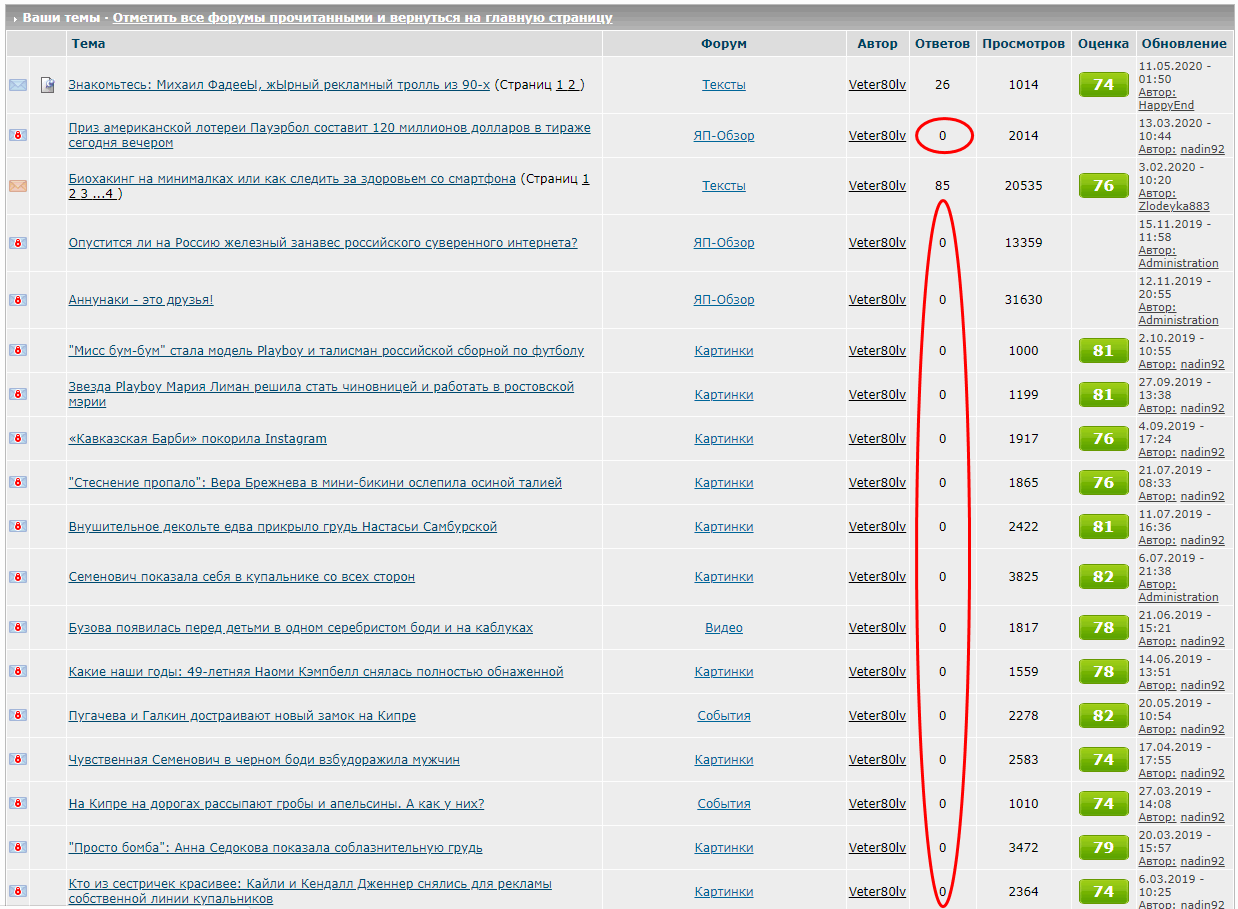Click view count 31630 in Аннунаки row
The height and width of the screenshot is (909, 1238).
tap(1024, 300)
